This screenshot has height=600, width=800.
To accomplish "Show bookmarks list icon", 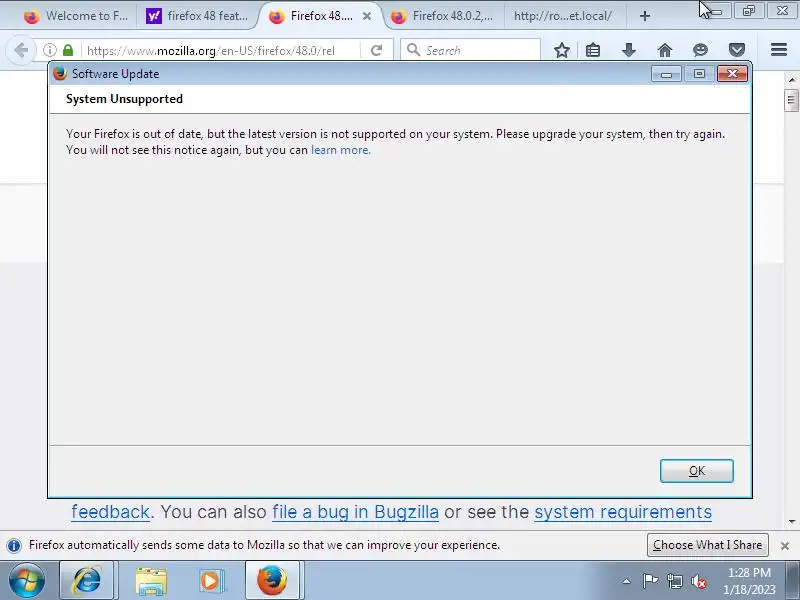I will tap(593, 50).
